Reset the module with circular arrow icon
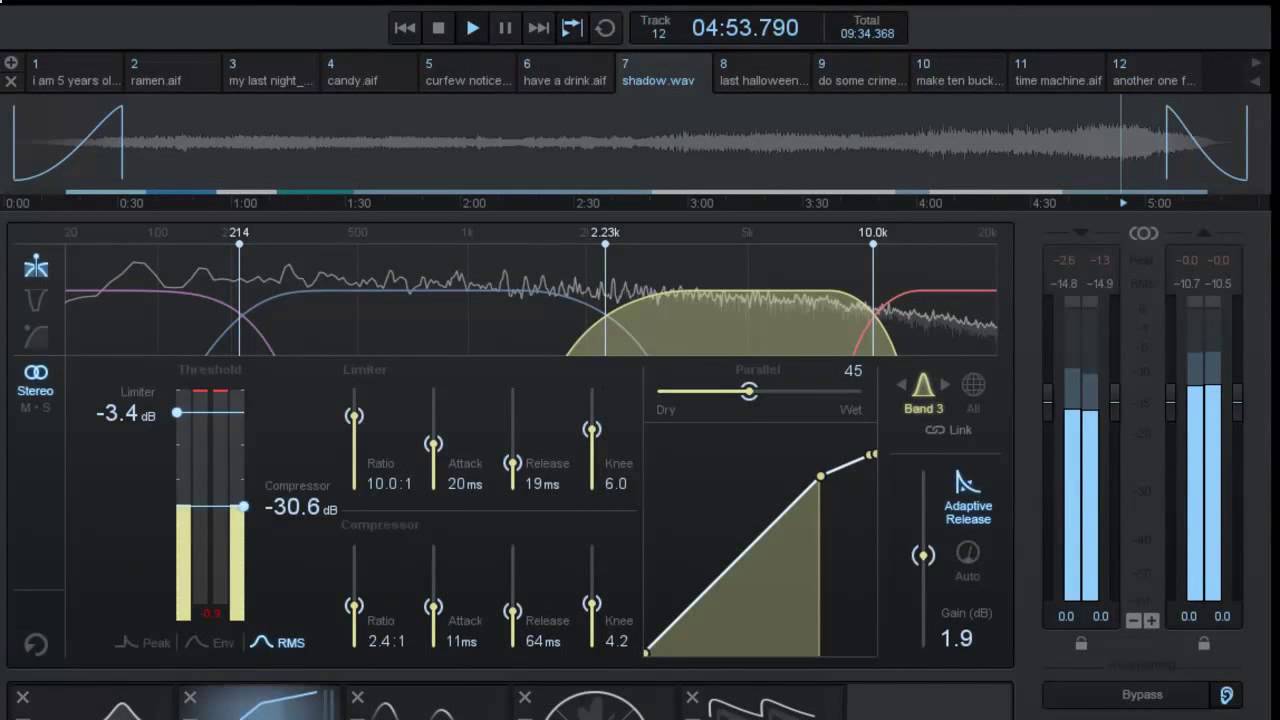Viewport: 1280px width, 720px height. pyautogui.click(x=36, y=645)
